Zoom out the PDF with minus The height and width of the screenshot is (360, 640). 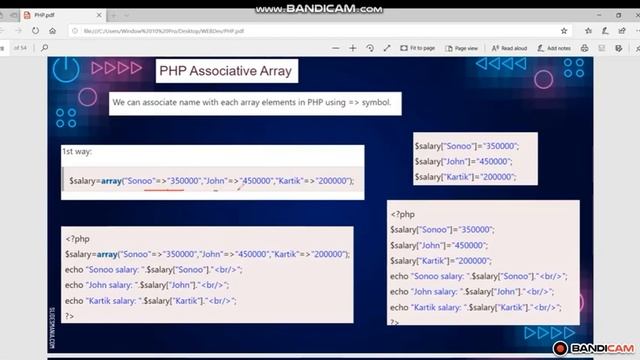tap(336, 48)
